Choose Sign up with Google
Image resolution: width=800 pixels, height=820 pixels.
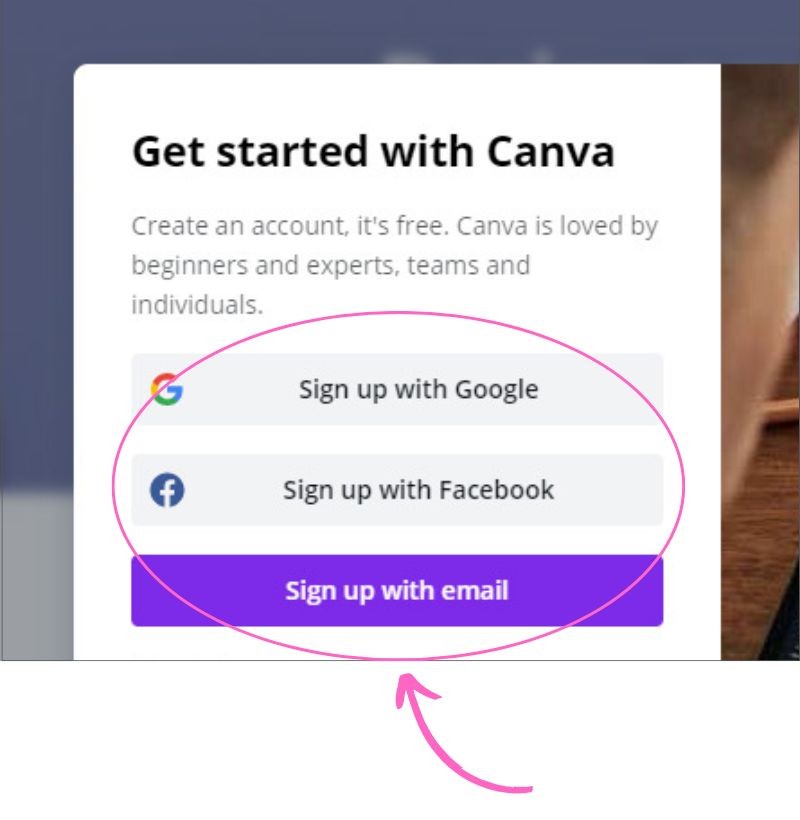pos(397,390)
